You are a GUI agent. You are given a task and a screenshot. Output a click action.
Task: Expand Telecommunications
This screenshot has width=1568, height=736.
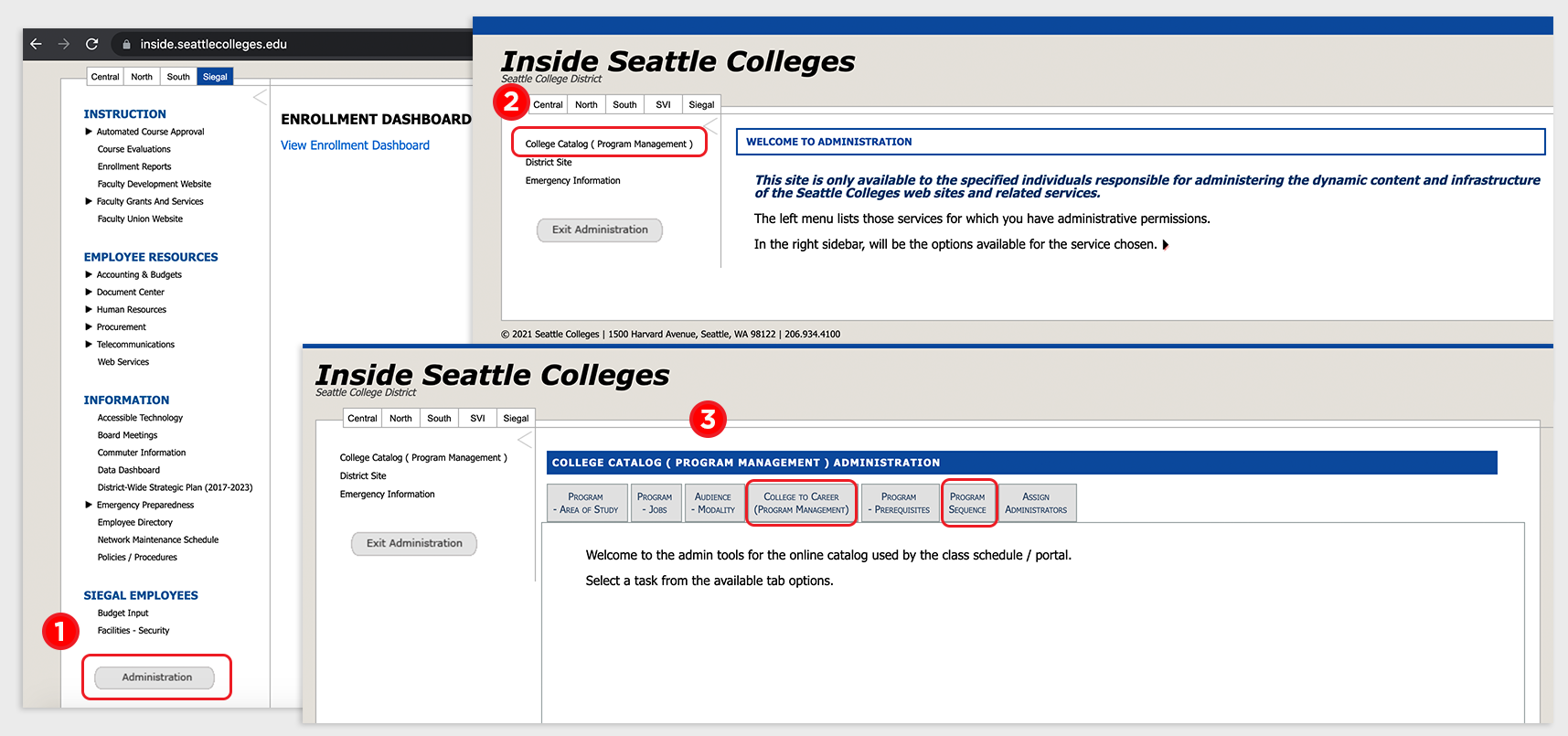pyautogui.click(x=89, y=344)
